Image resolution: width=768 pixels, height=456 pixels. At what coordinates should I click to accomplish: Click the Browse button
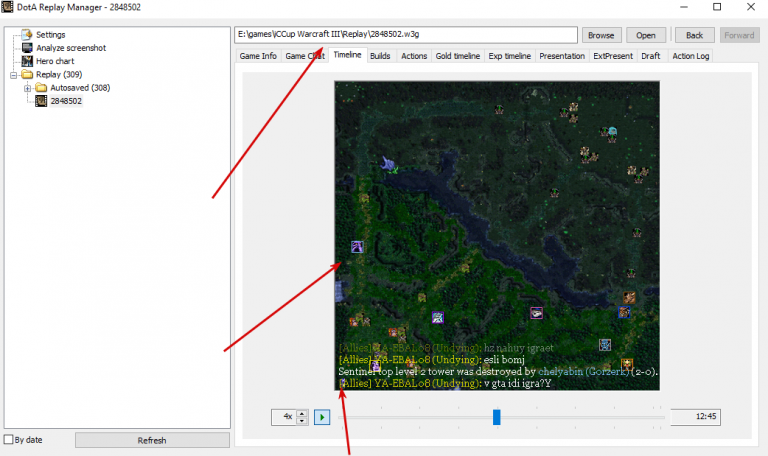tap(601, 35)
